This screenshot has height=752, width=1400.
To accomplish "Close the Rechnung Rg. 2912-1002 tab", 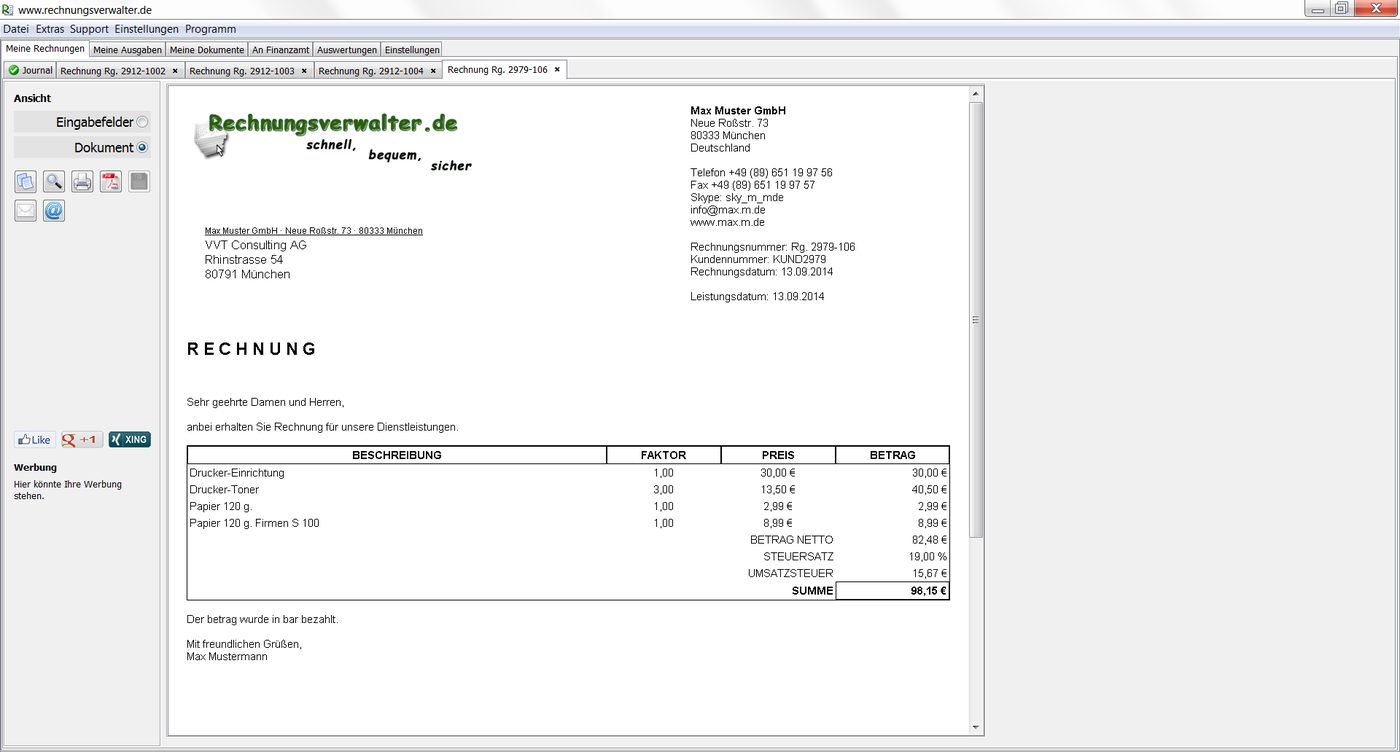I will [175, 71].
